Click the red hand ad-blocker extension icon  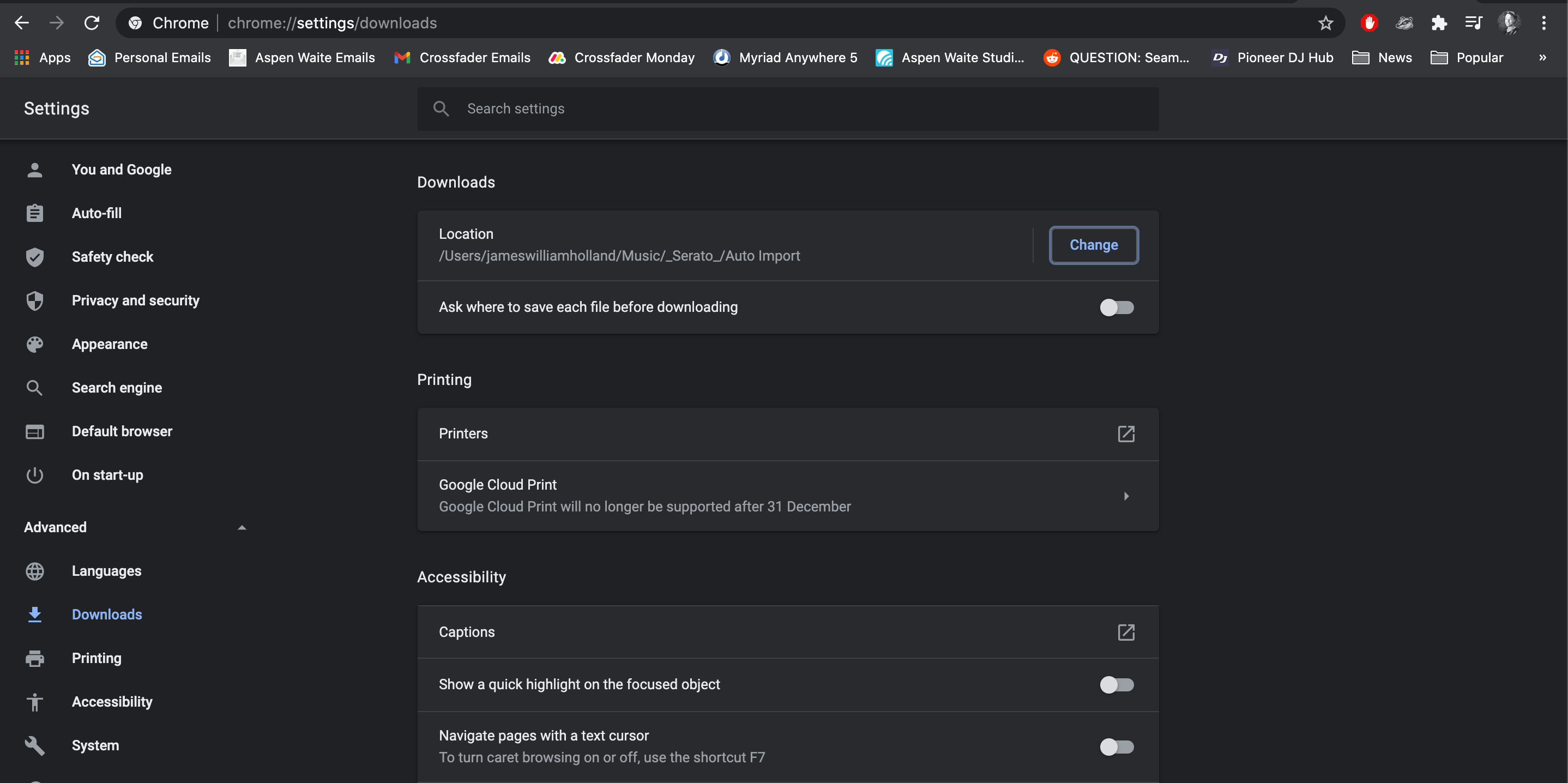tap(1370, 22)
